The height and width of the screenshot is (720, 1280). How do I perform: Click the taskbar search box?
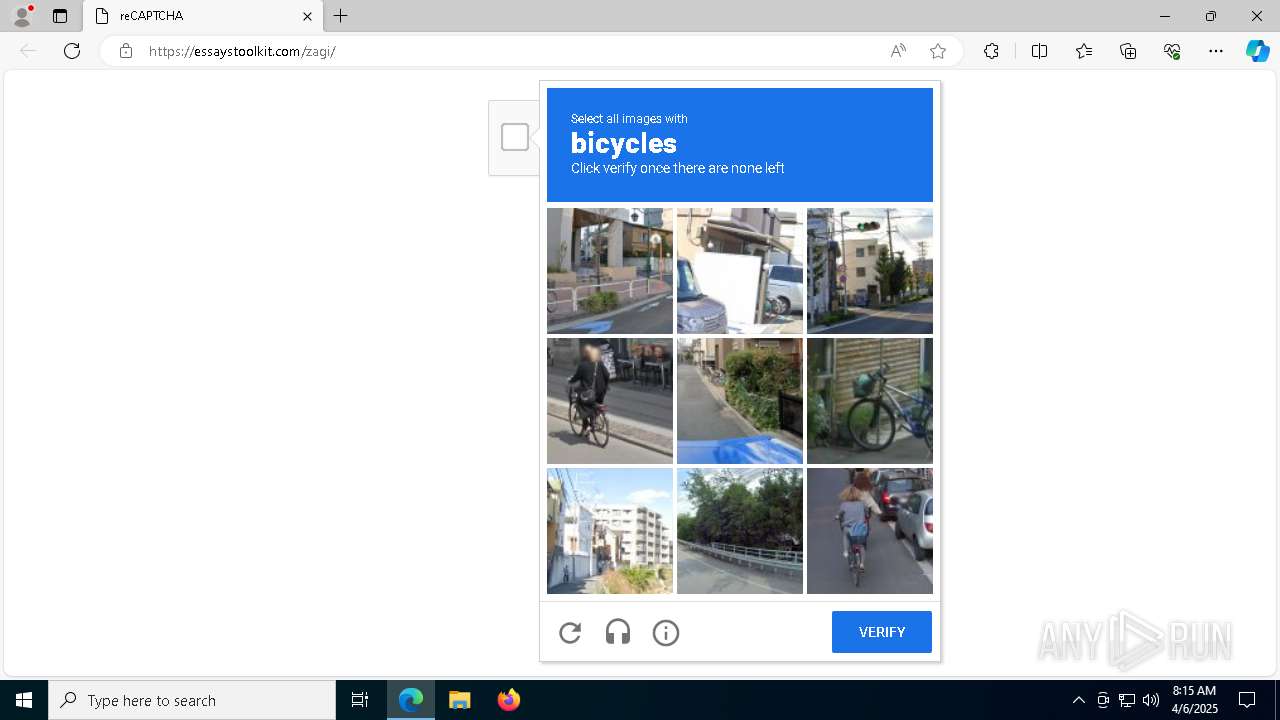point(192,700)
